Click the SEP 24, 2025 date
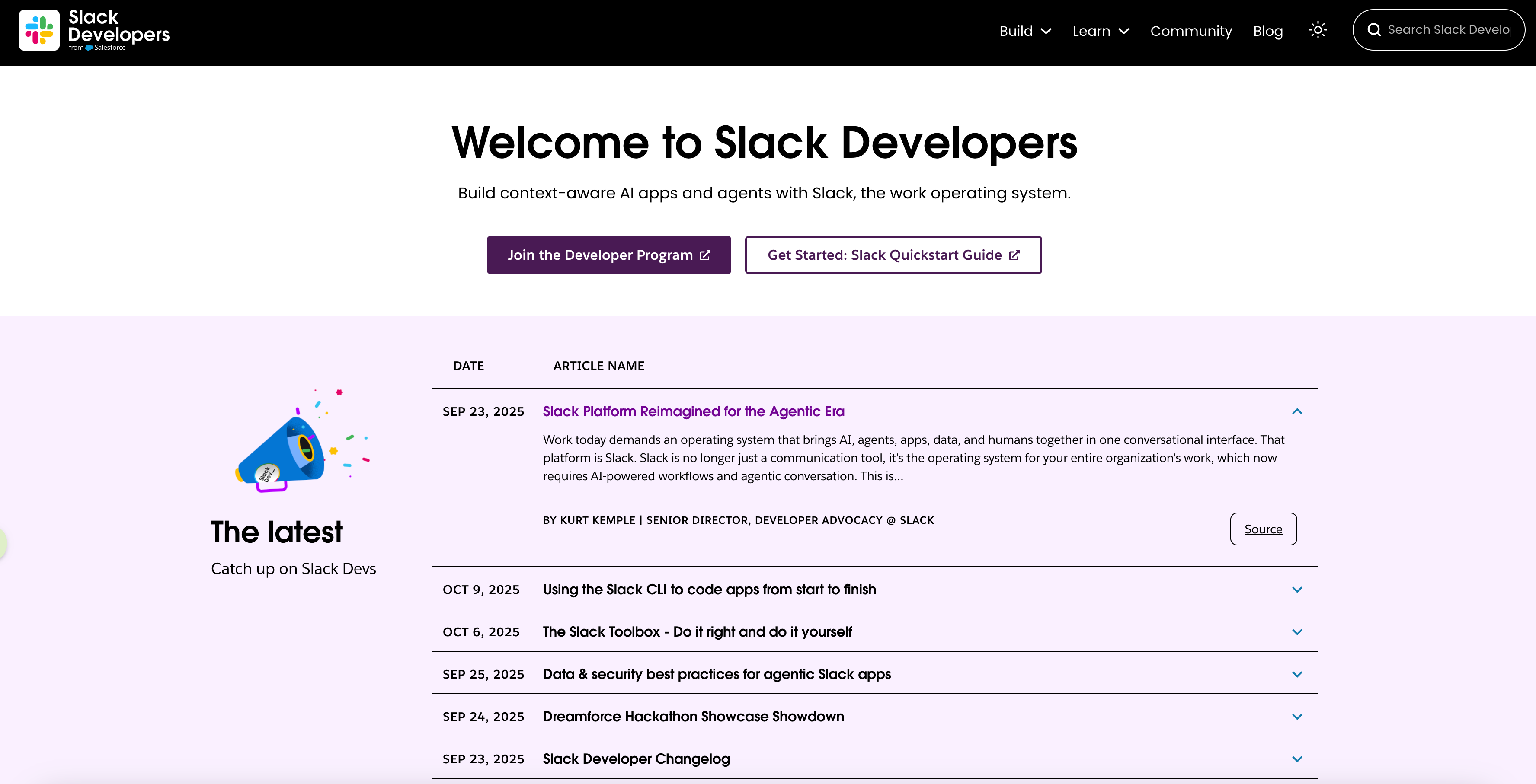 pyautogui.click(x=483, y=717)
